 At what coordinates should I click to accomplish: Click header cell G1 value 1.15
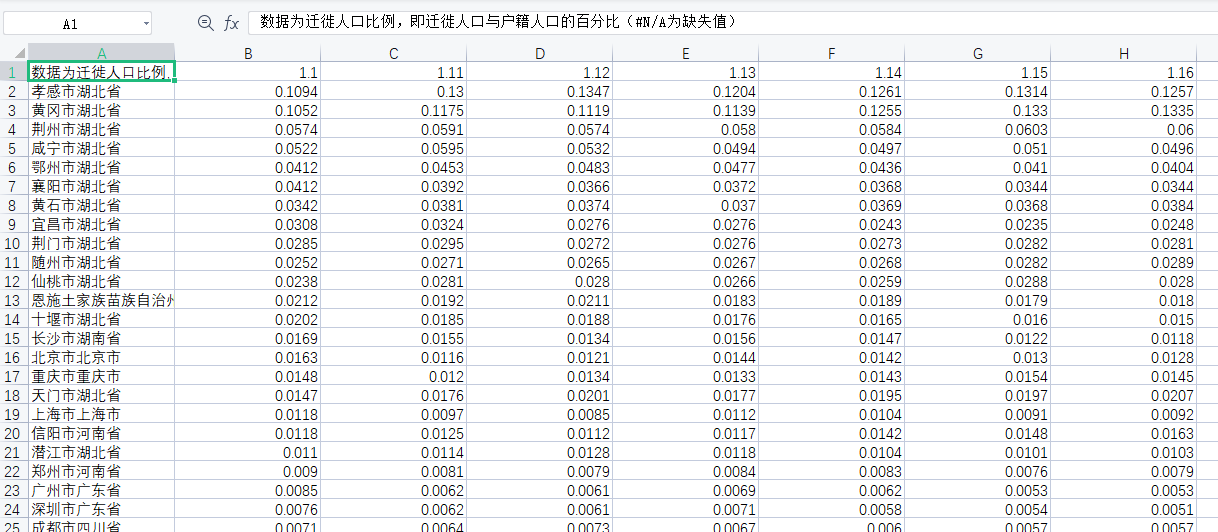[x=978, y=72]
